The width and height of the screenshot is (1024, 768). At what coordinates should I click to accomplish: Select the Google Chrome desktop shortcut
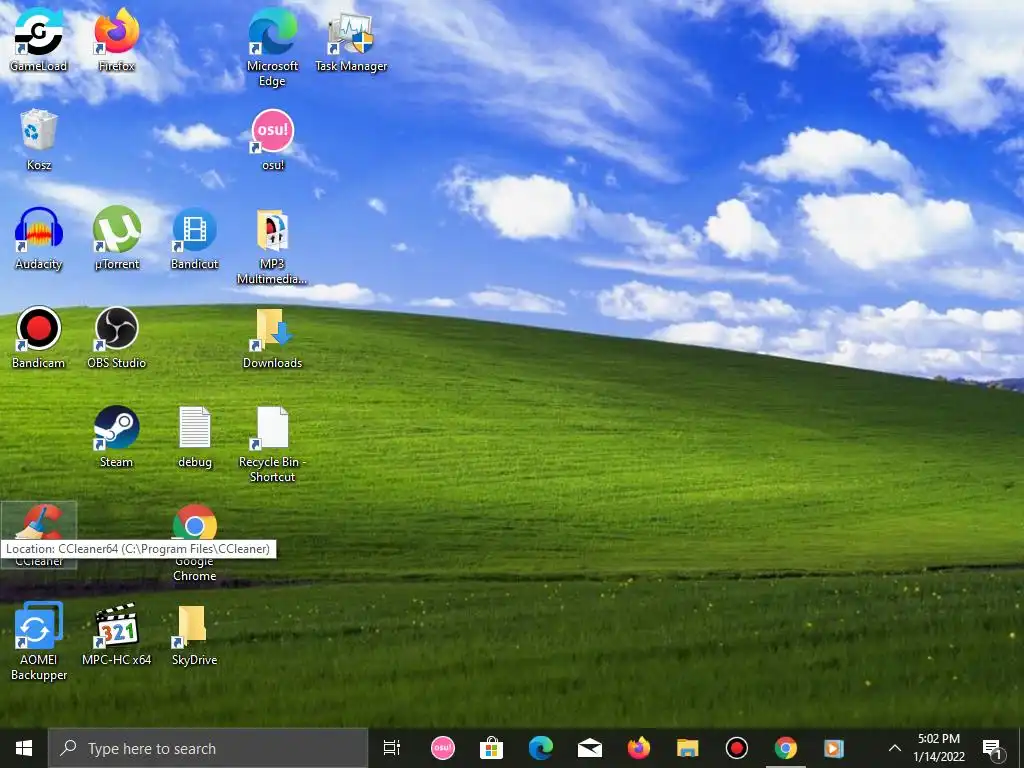[x=195, y=542]
